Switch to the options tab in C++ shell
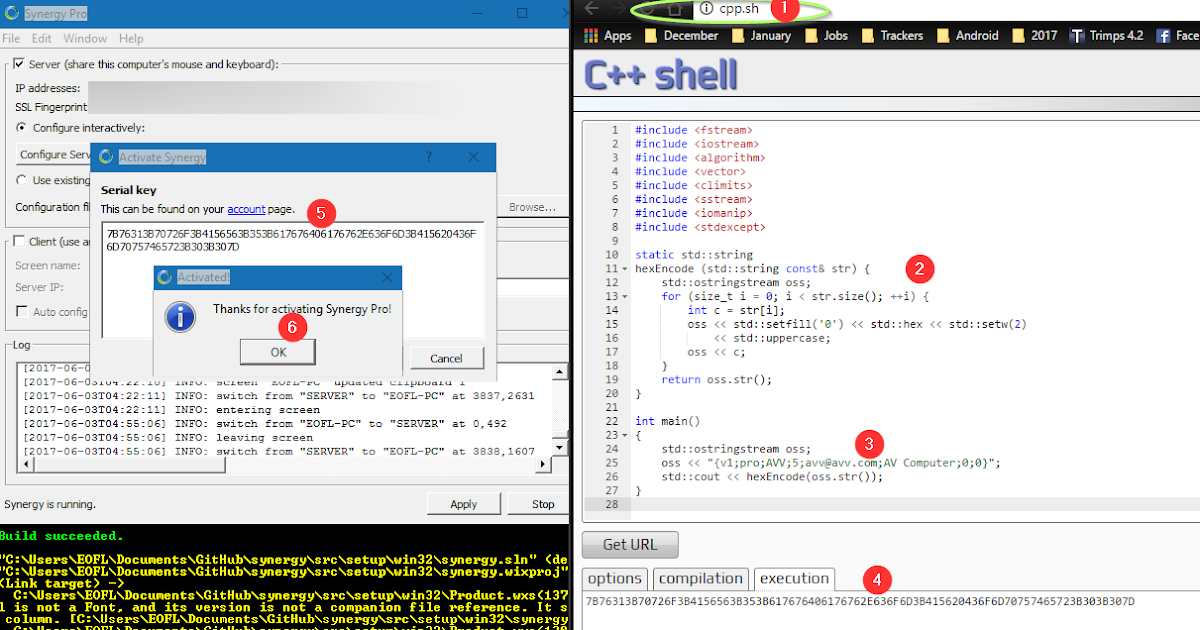This screenshot has height=630, width=1200. 614,578
